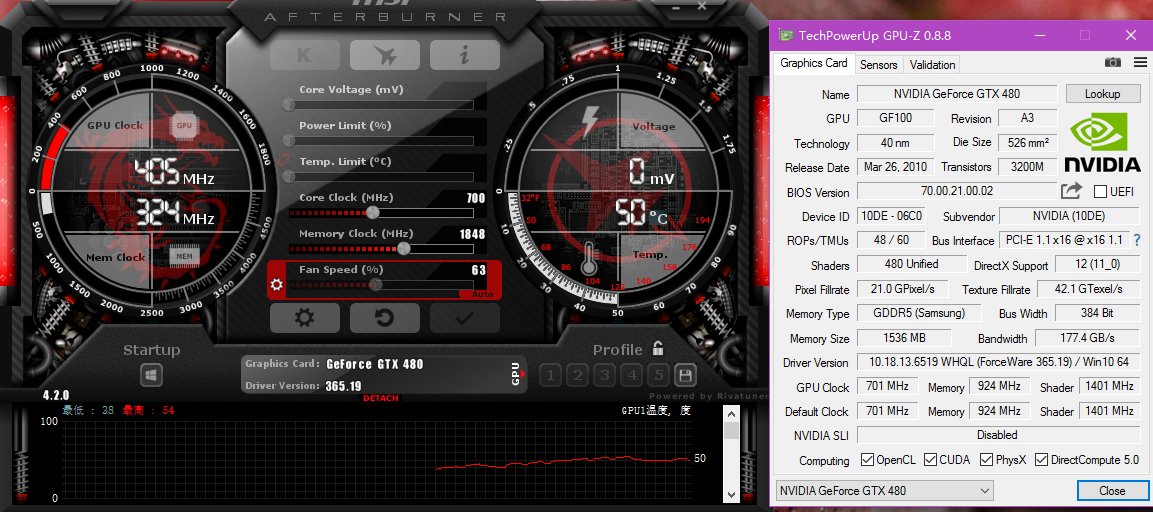Click the Lookup button
This screenshot has height=512, width=1153.
click(x=1102, y=94)
